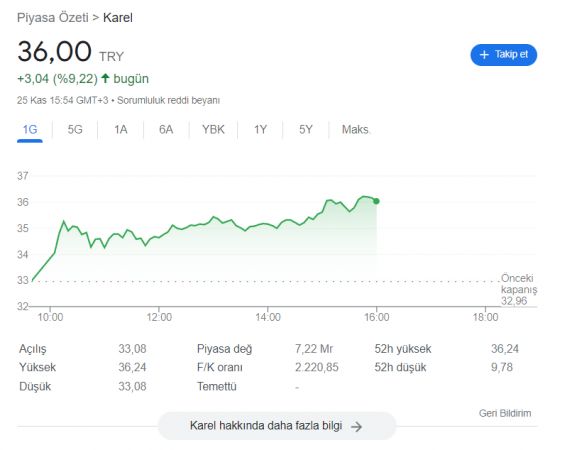Click the green up arrow next to bugün
Image resolution: width=572 pixels, height=450 pixels.
click(x=105, y=78)
